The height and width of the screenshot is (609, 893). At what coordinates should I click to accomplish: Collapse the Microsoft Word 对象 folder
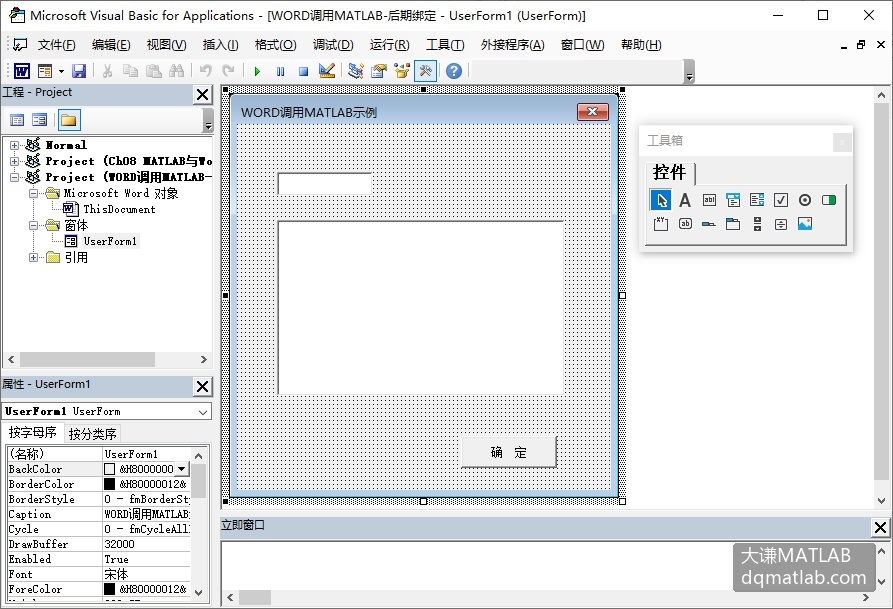[34, 194]
